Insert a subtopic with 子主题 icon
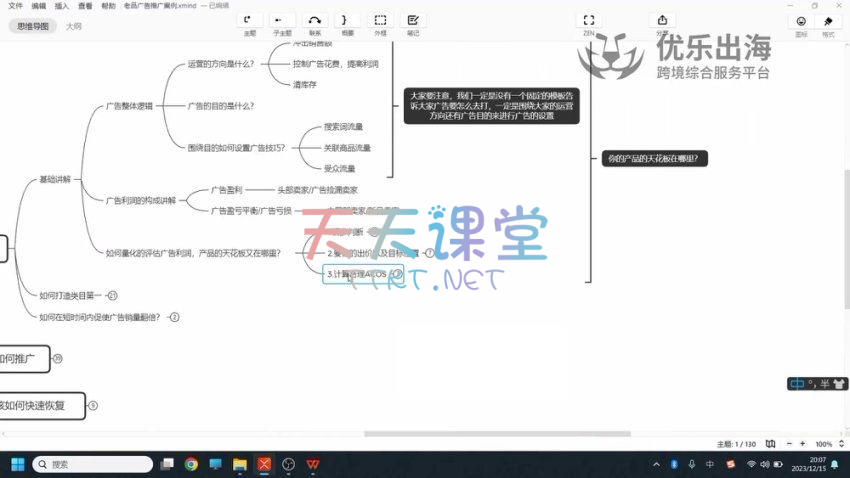The width and height of the screenshot is (850, 478). pyautogui.click(x=282, y=20)
